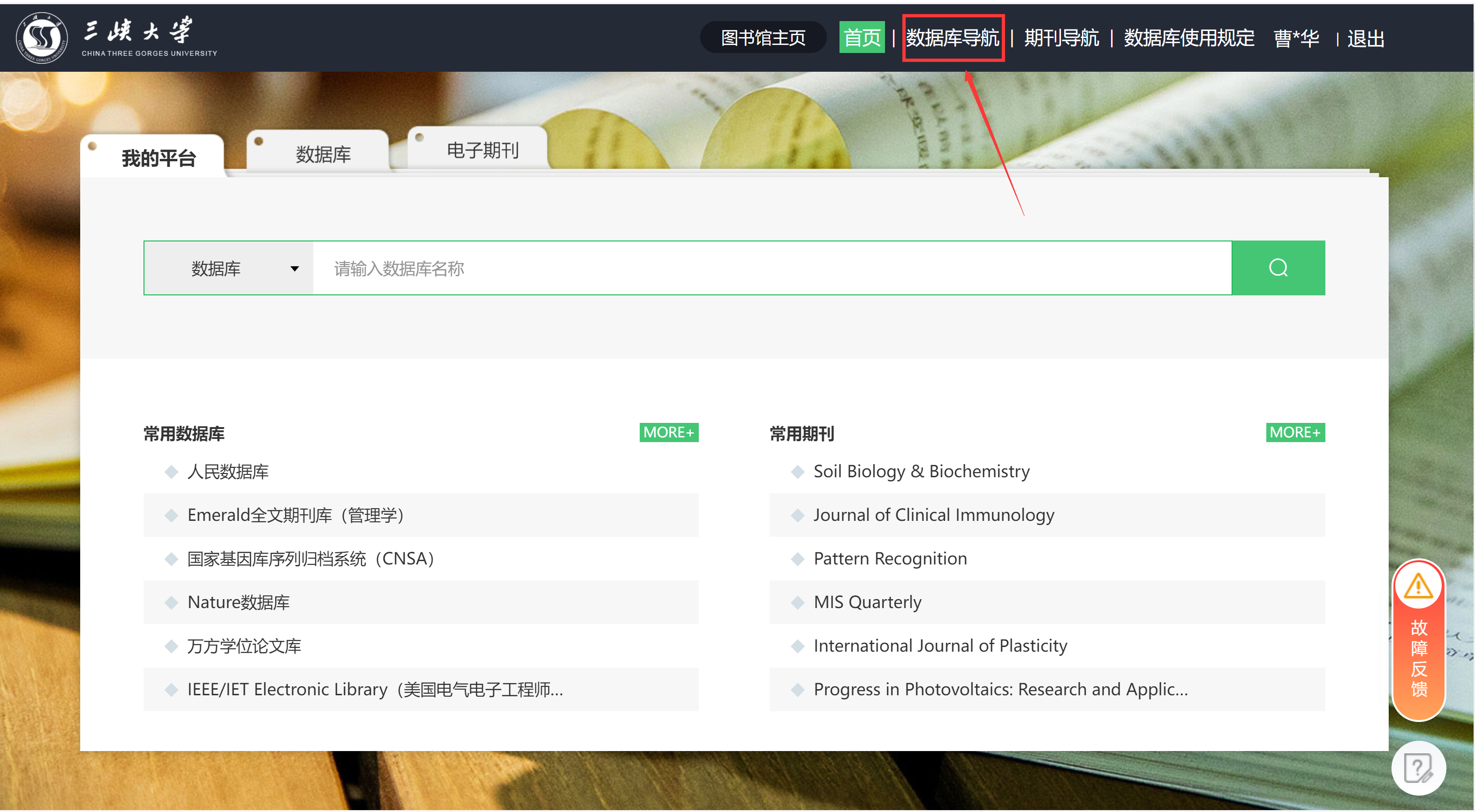Open 数据库导航 in the top navigation

(x=952, y=38)
